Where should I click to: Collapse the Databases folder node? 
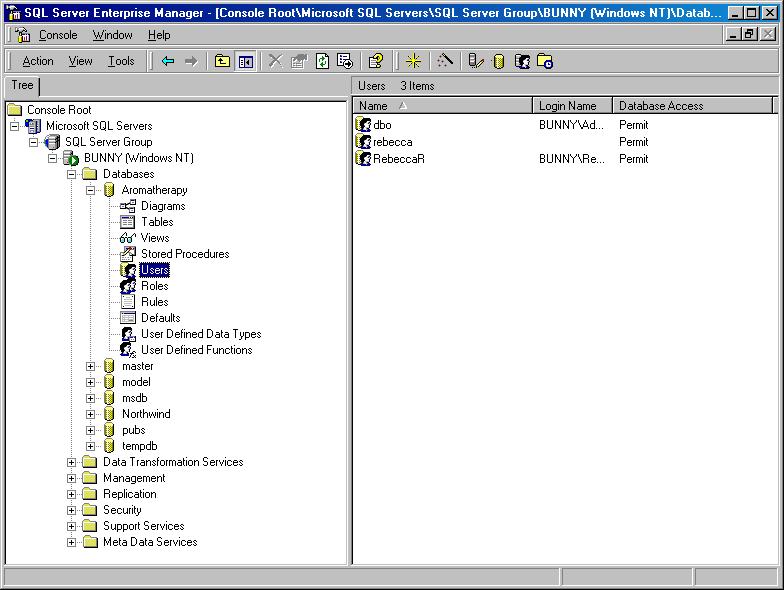[x=72, y=174]
